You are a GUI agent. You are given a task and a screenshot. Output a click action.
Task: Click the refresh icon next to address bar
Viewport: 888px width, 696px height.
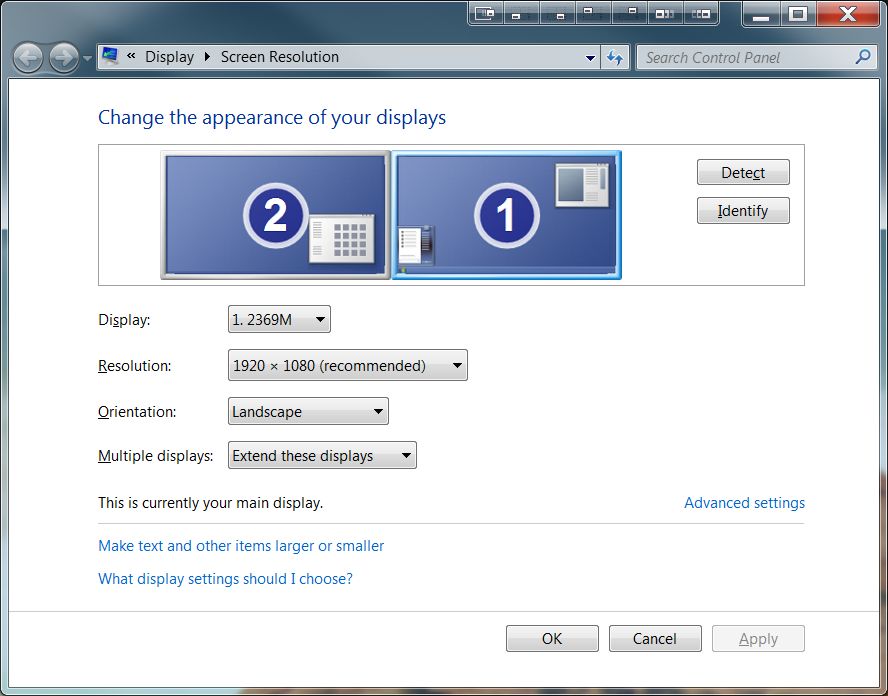click(615, 58)
